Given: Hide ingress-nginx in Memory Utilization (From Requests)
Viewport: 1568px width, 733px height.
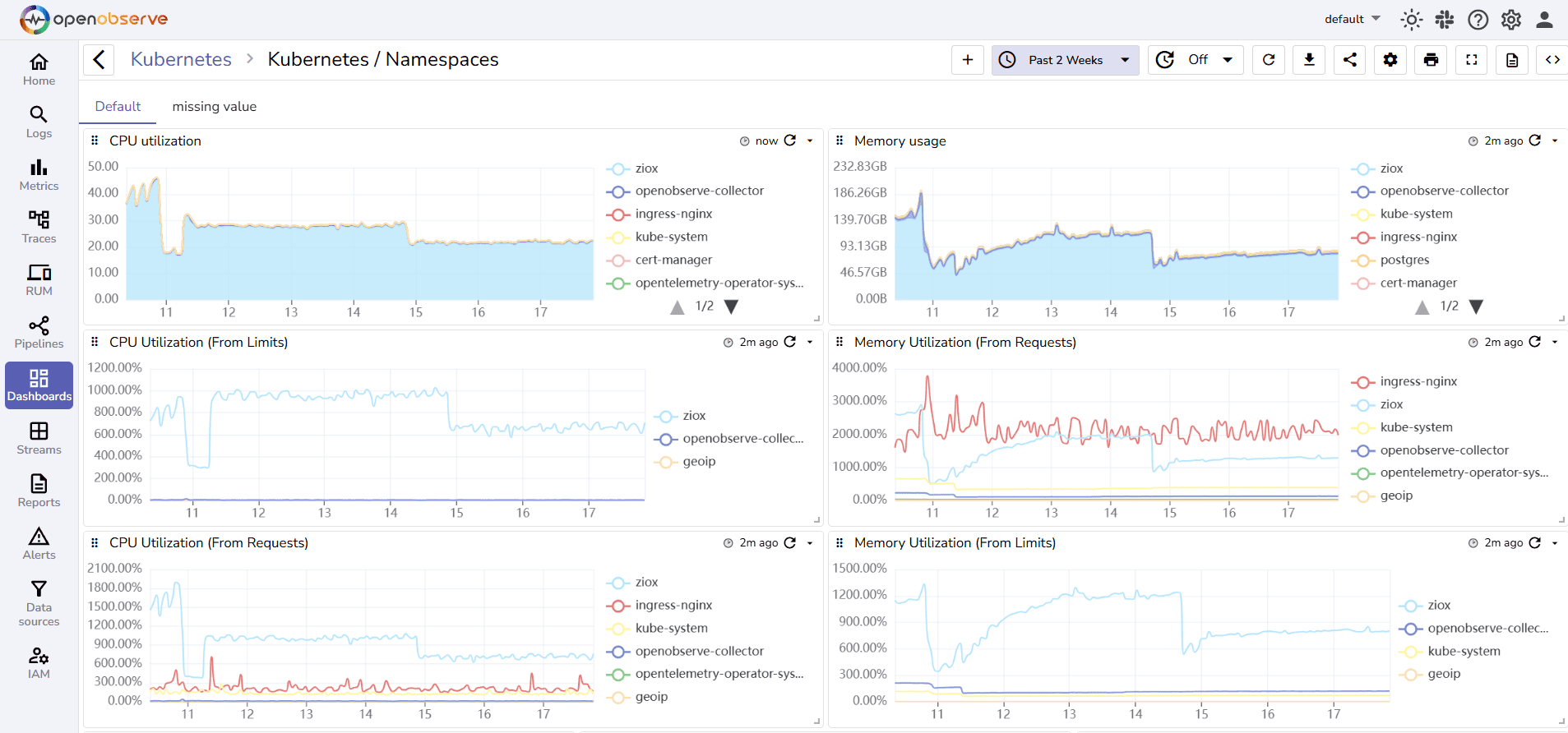Looking at the screenshot, I should (x=1418, y=381).
